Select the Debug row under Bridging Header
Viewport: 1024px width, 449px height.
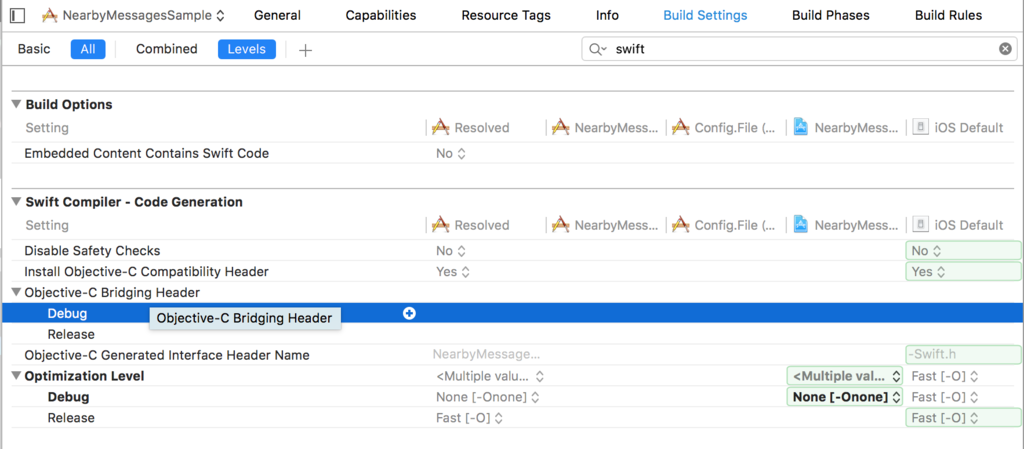(x=512, y=313)
